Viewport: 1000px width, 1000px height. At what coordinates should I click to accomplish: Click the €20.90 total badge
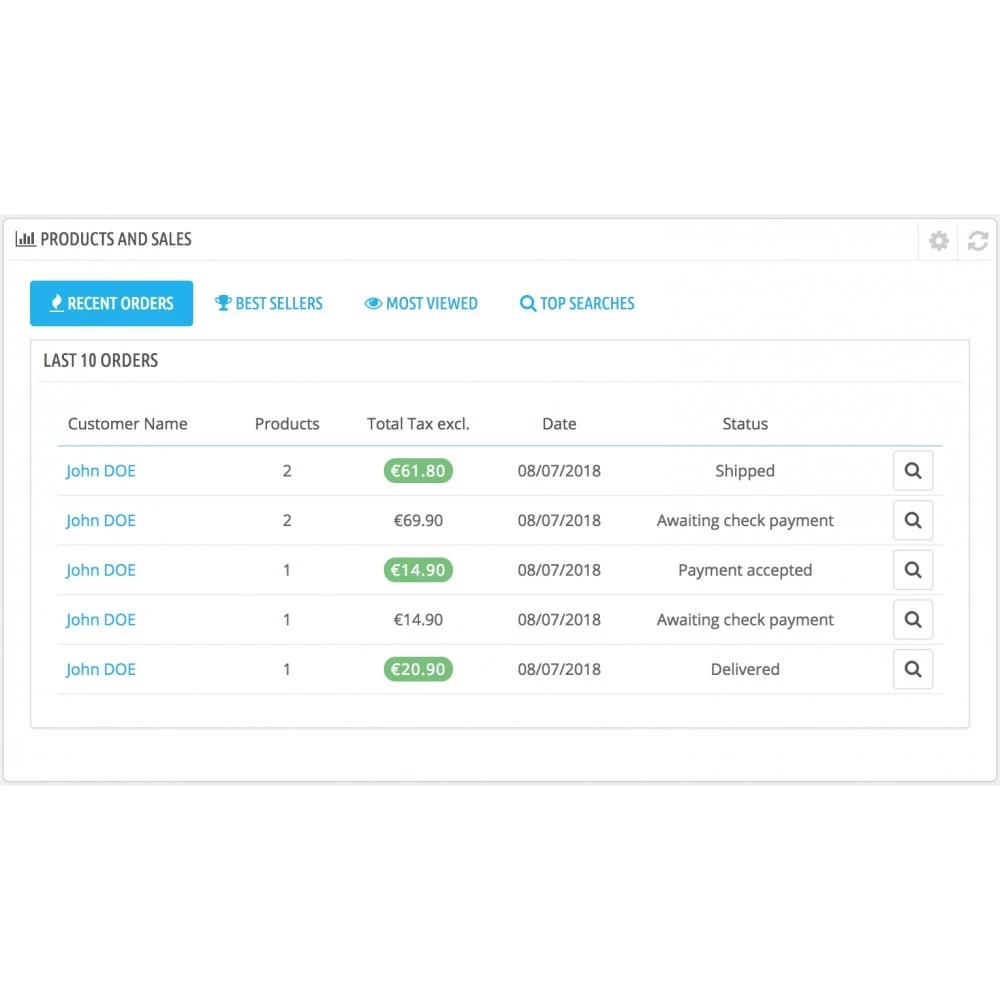418,669
